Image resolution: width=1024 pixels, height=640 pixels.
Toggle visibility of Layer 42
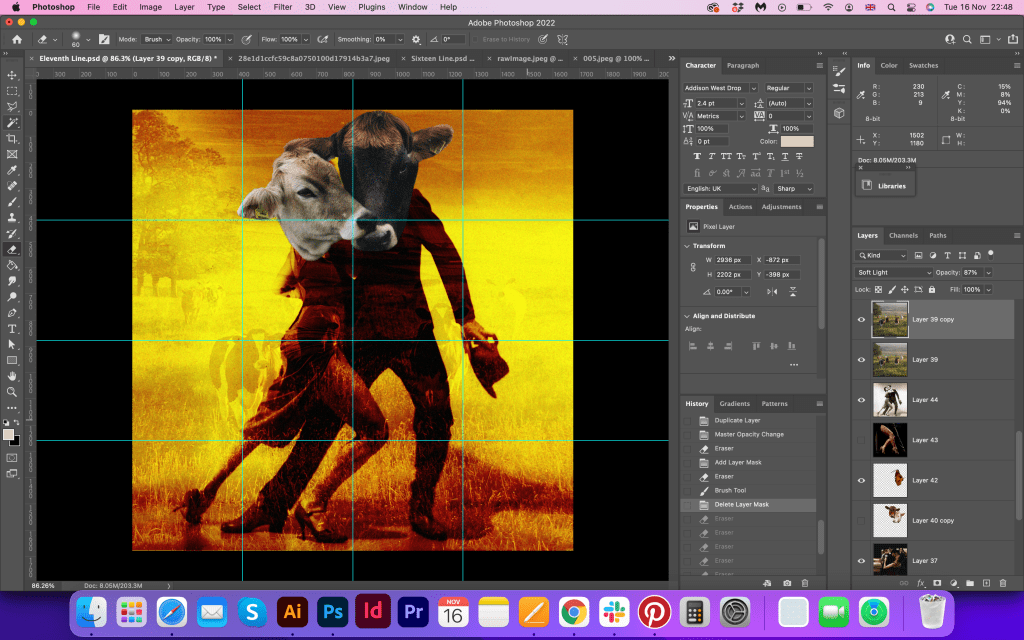click(x=861, y=480)
